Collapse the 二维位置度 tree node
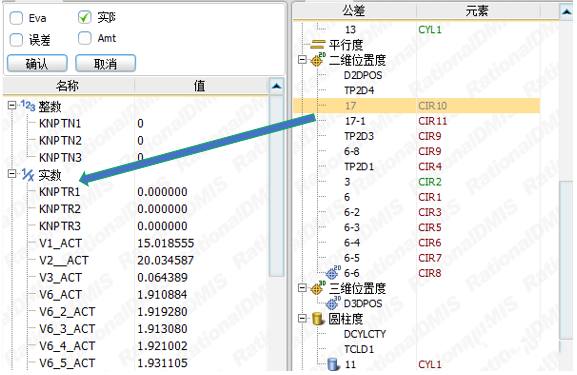This screenshot has width=577, height=375. [302, 60]
